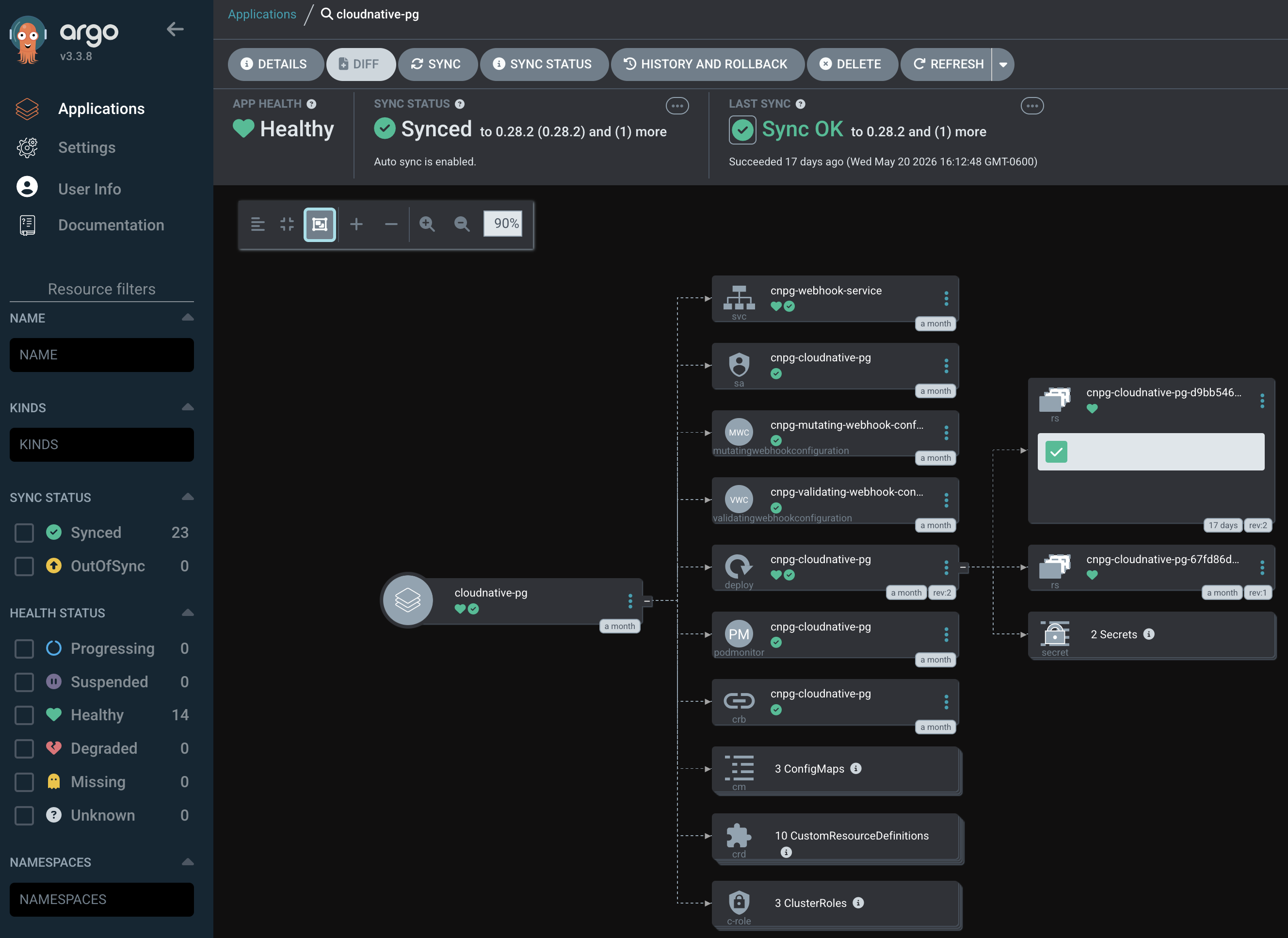Zoom out the resource tree
This screenshot has width=1288, height=938.
click(462, 225)
